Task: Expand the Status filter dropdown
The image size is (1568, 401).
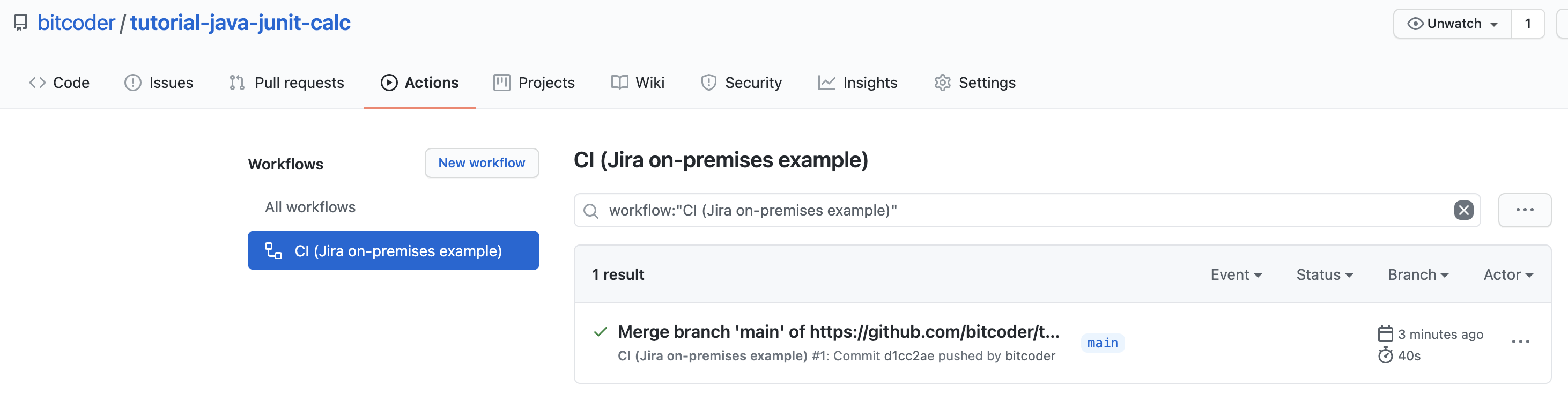Action: coord(1324,275)
